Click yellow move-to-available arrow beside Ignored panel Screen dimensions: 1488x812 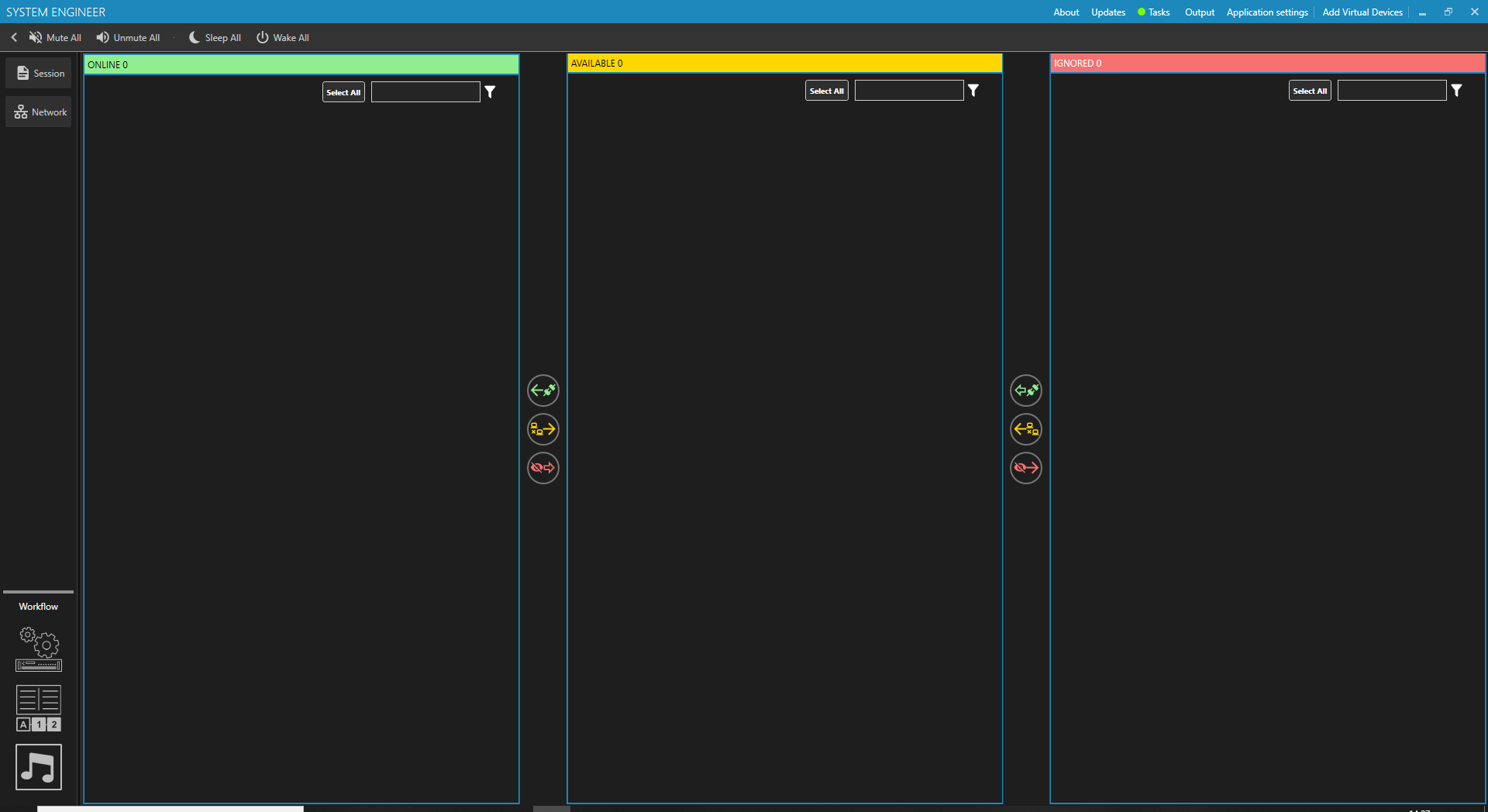tap(1026, 429)
